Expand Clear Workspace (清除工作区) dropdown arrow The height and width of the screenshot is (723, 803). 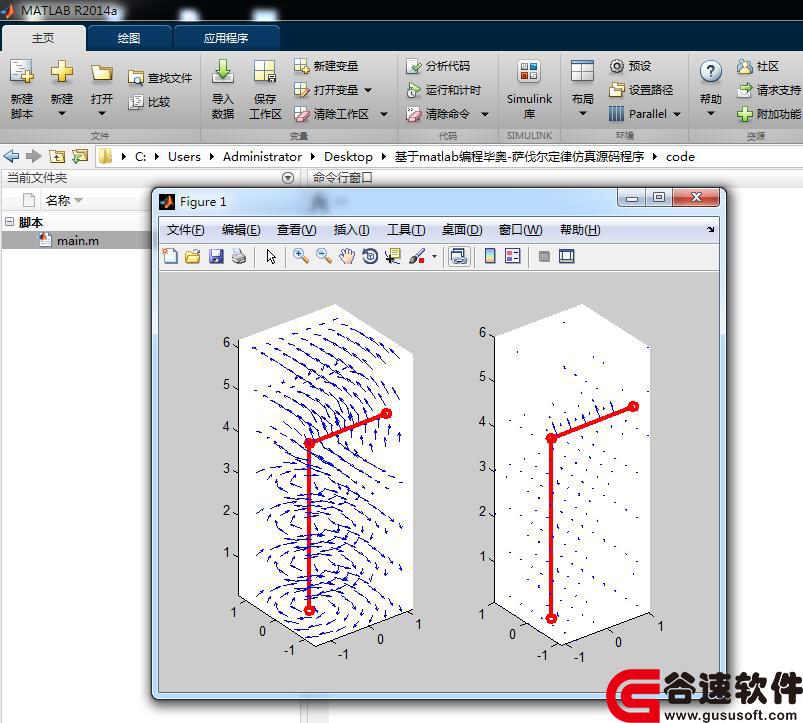(384, 114)
